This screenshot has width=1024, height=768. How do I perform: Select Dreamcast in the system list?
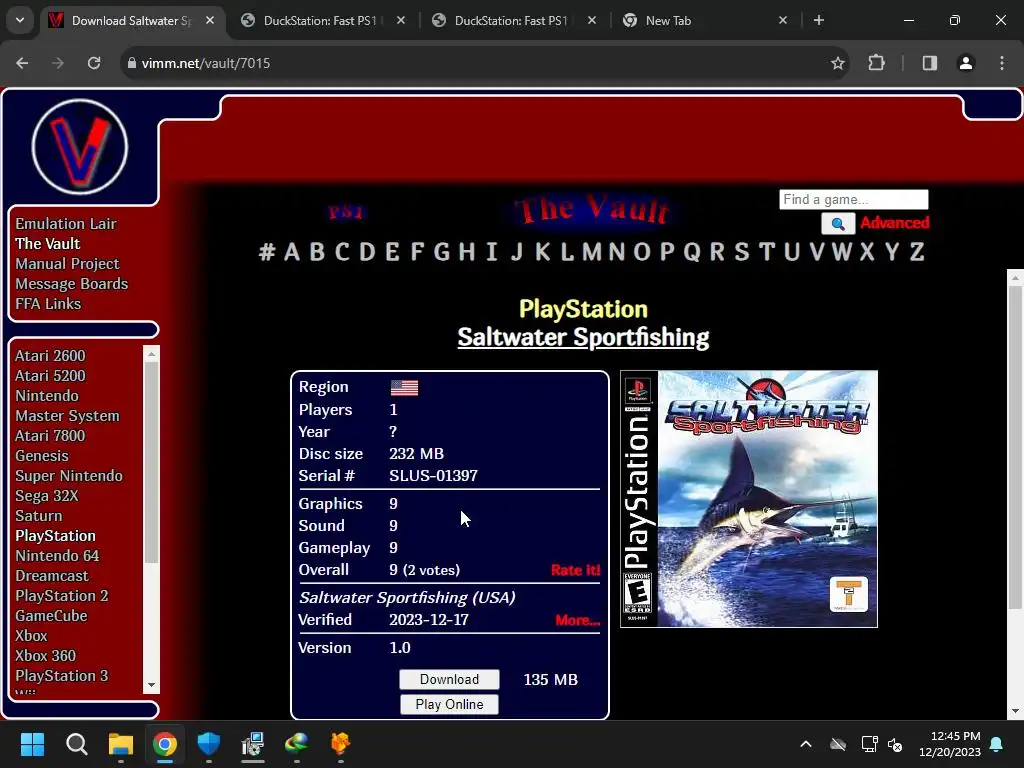click(52, 576)
